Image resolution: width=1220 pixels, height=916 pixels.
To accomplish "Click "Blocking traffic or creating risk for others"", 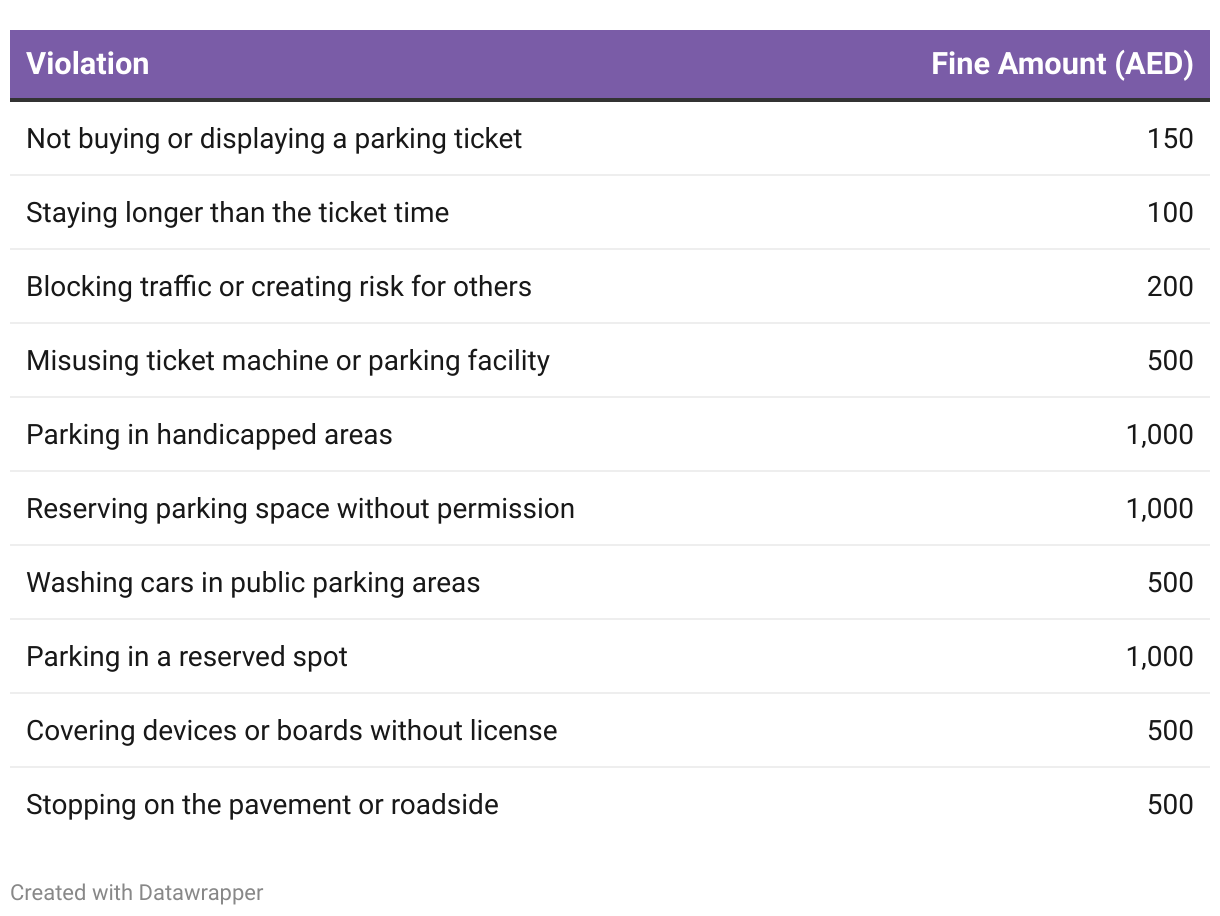I will [279, 286].
